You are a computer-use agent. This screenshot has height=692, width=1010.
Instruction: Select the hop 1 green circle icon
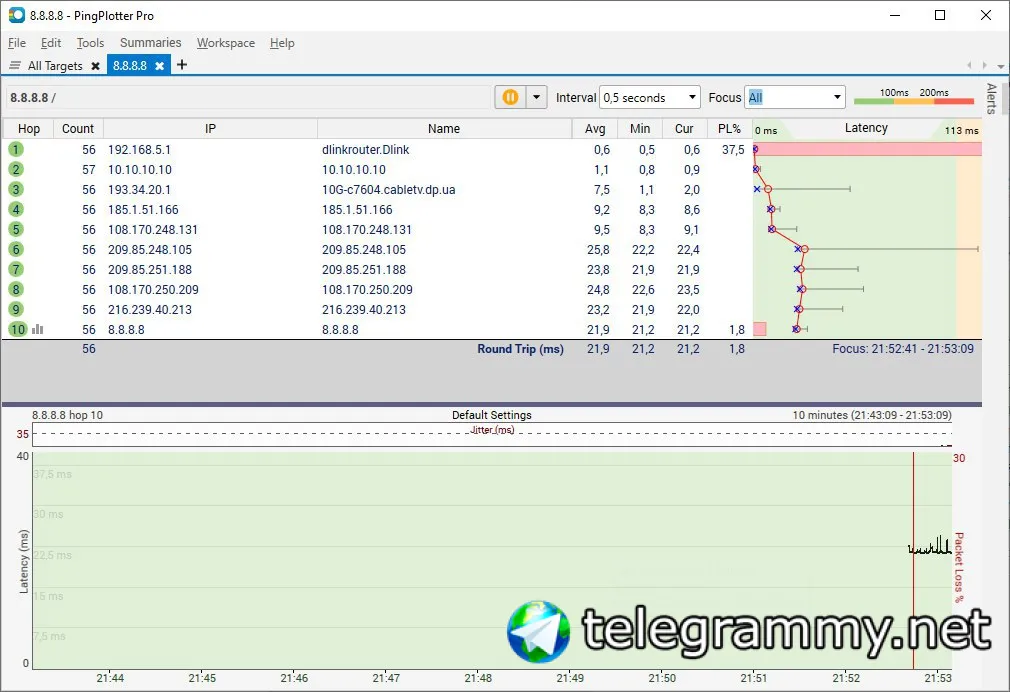point(16,149)
